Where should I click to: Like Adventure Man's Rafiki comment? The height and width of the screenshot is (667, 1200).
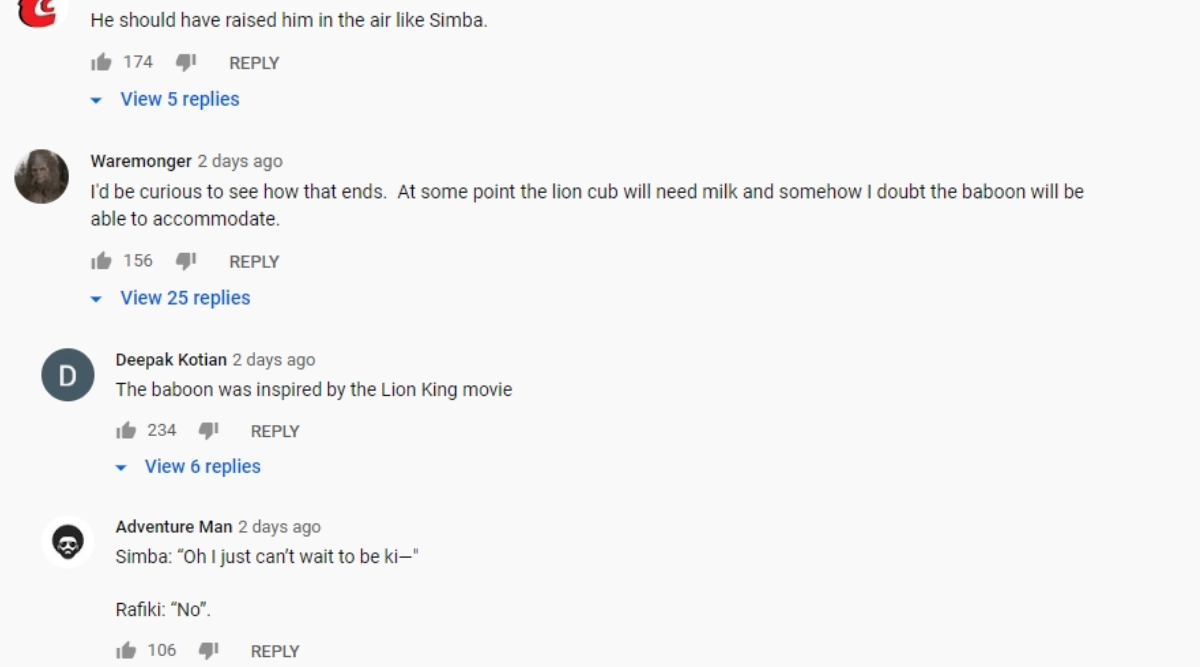click(126, 651)
